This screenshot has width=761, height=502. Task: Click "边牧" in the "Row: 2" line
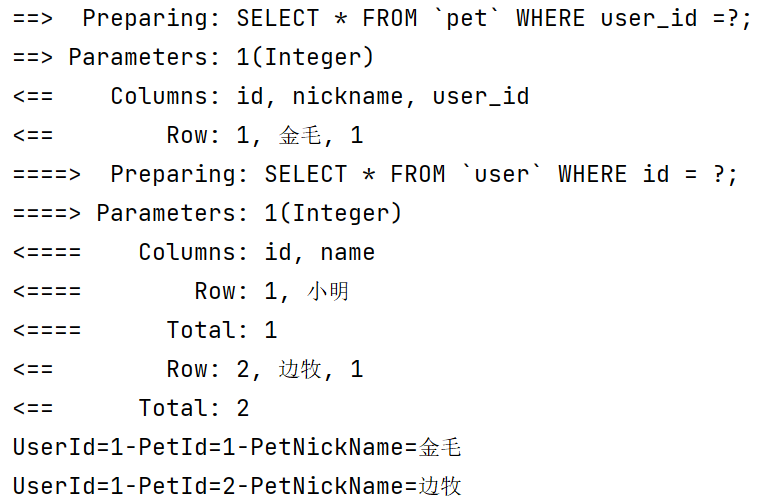coord(300,369)
